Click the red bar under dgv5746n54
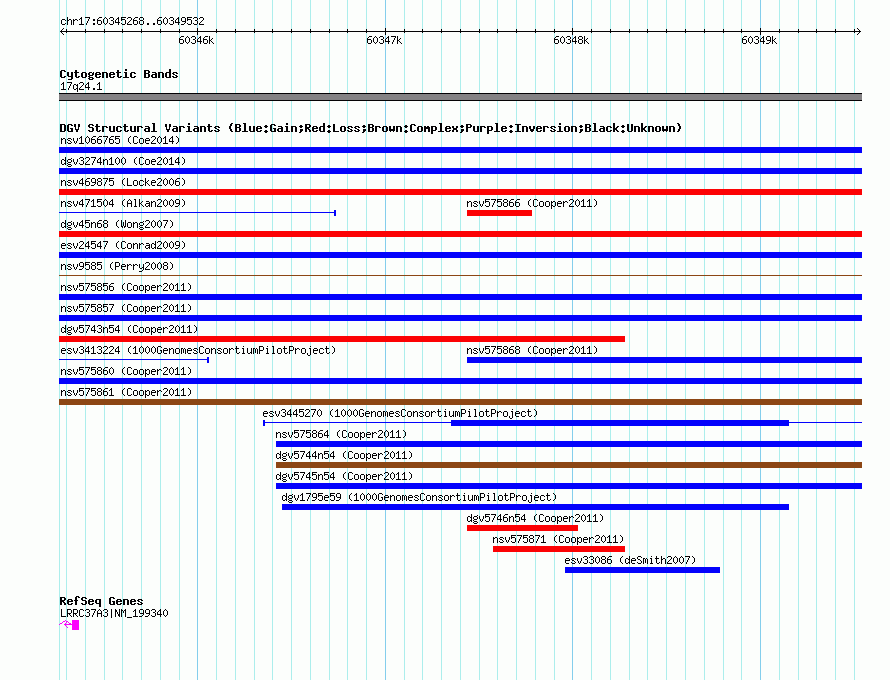The width and height of the screenshot is (890, 680). click(x=522, y=528)
